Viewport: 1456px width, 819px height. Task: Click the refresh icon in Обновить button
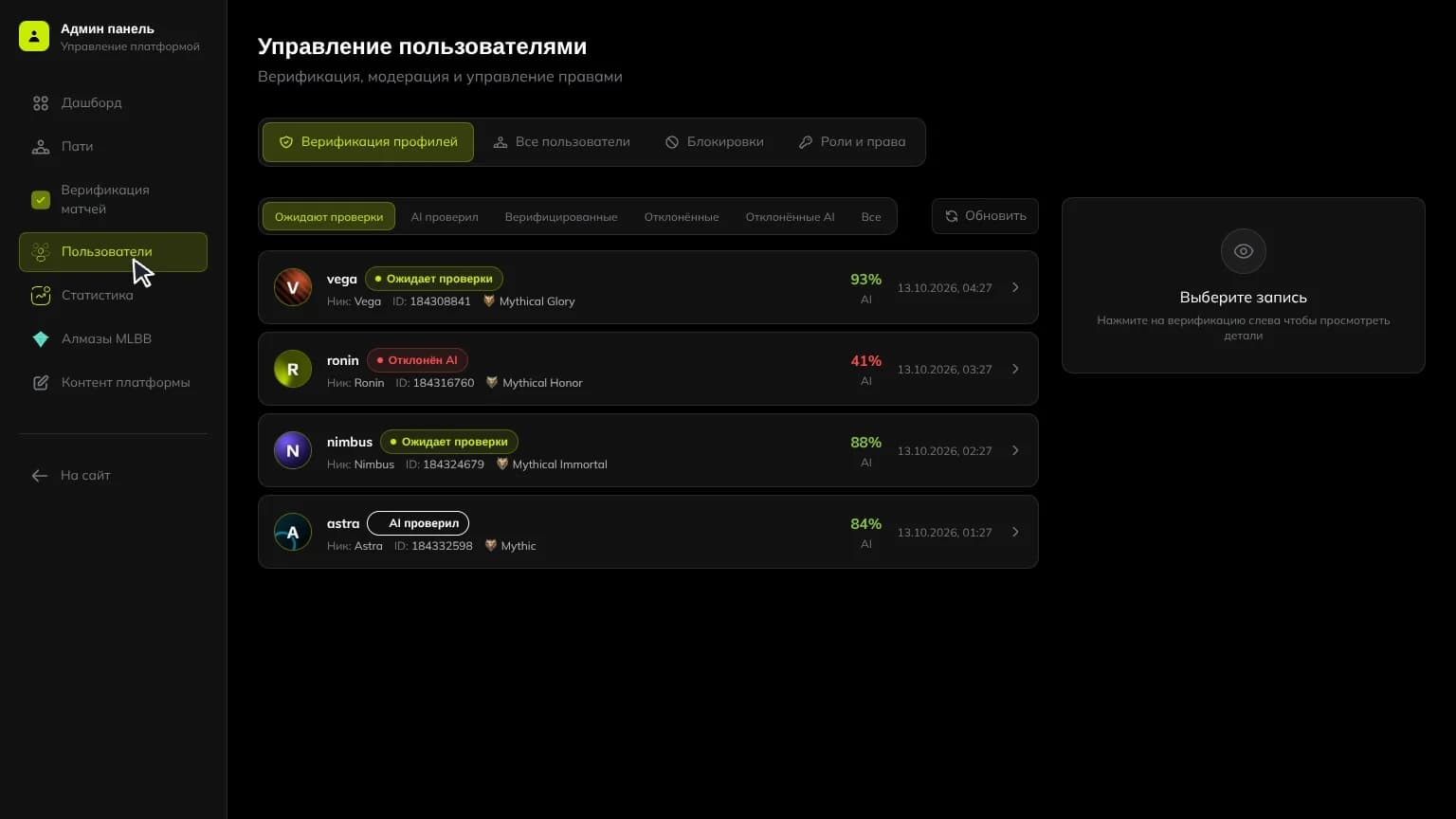pos(952,216)
